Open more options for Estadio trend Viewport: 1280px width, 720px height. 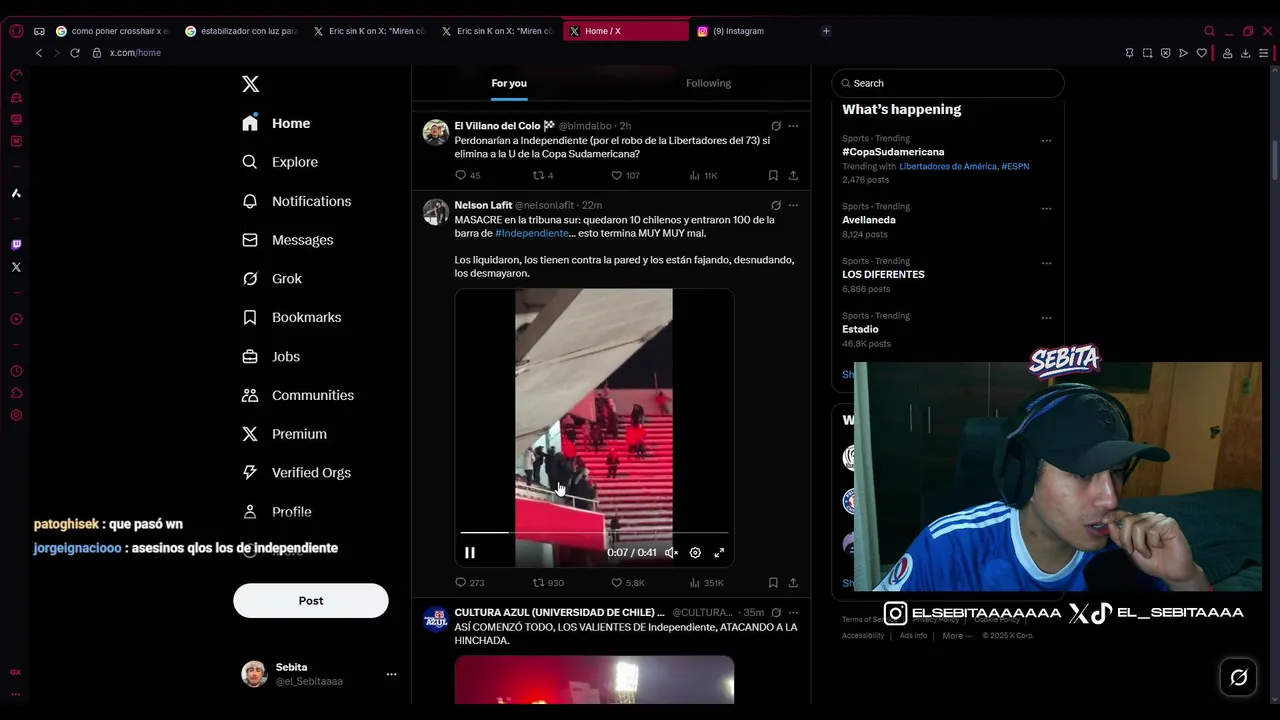tap(1046, 318)
